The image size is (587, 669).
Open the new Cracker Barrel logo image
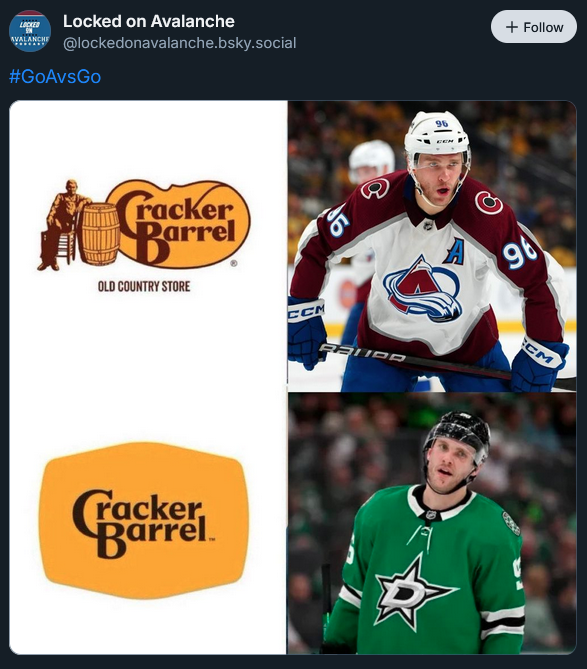coord(144,520)
